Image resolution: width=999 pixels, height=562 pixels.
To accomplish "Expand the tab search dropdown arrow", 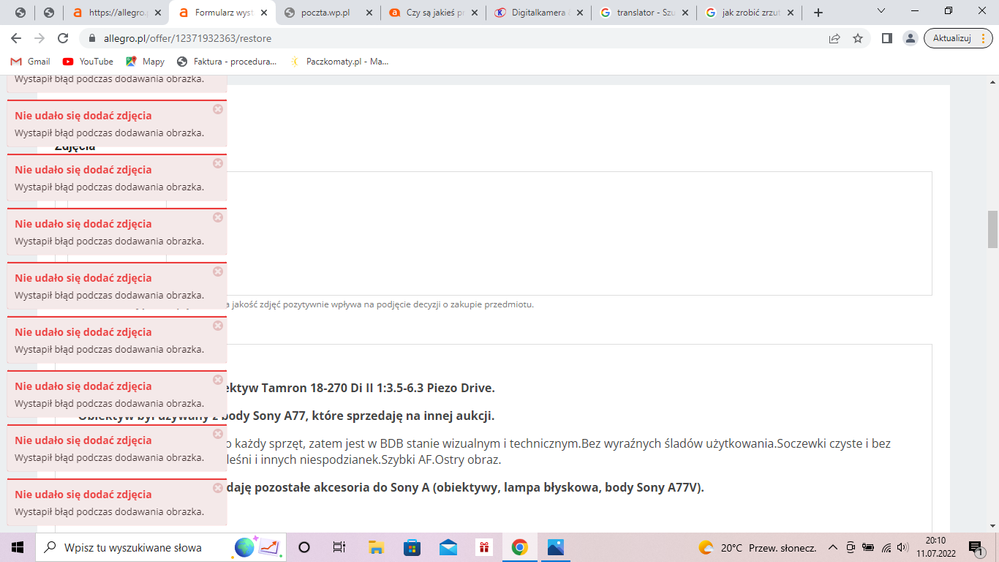I will pyautogui.click(x=881, y=11).
